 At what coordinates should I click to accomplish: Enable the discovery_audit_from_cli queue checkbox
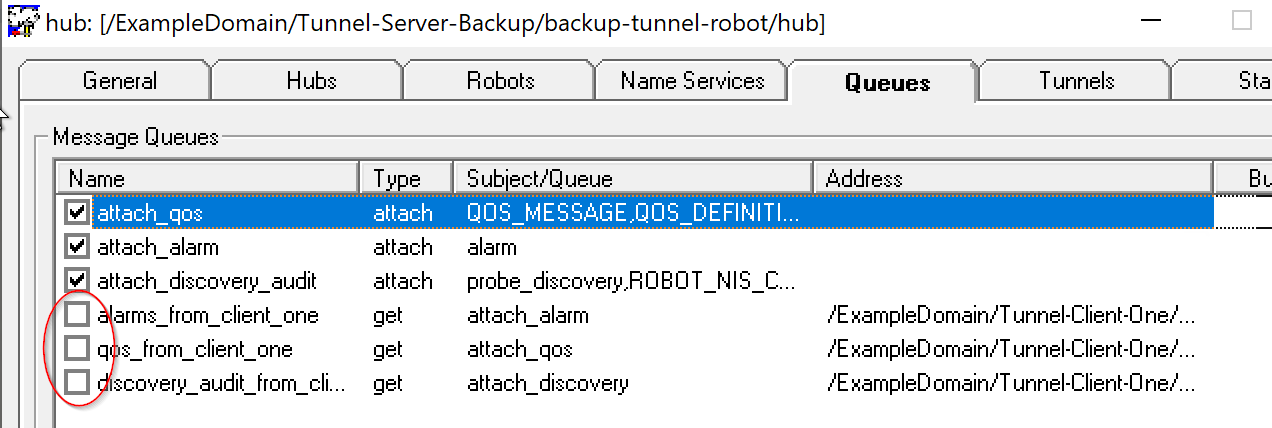tap(76, 383)
